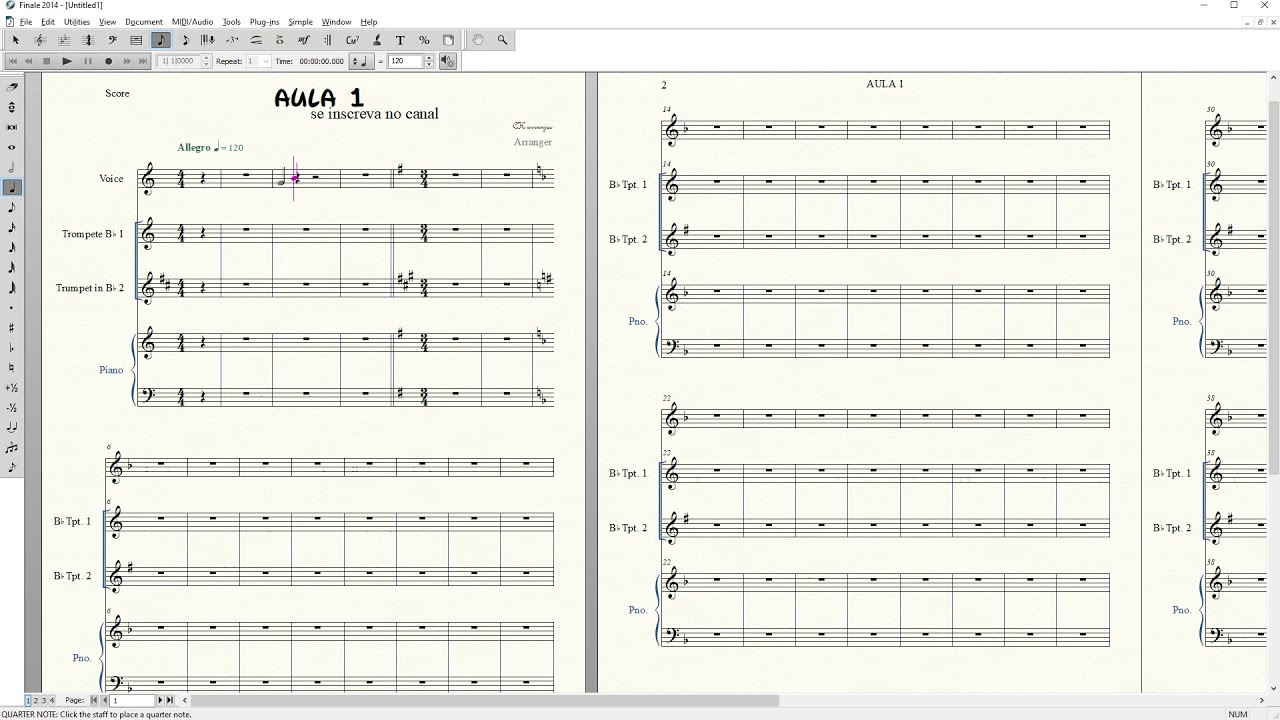Select the natural accidental tool

click(12, 367)
